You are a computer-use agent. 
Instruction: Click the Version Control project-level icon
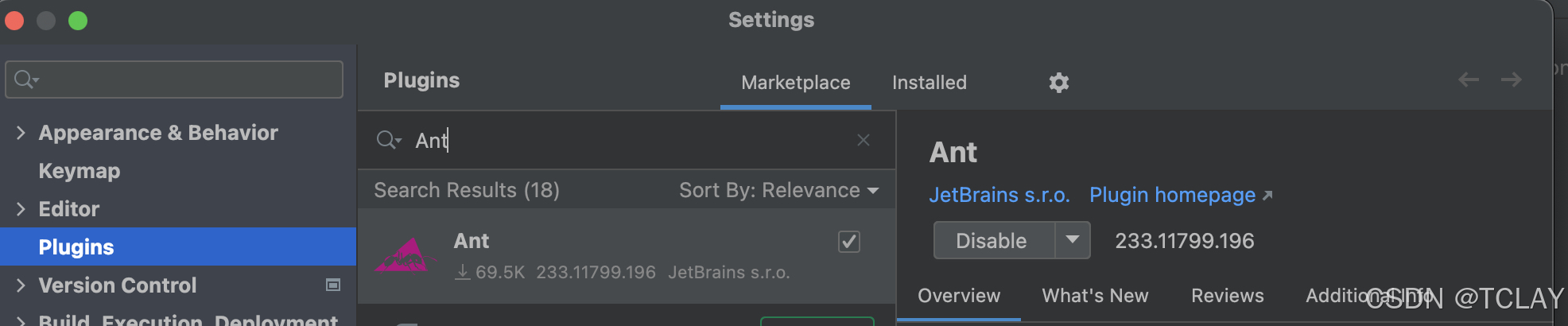click(x=333, y=285)
